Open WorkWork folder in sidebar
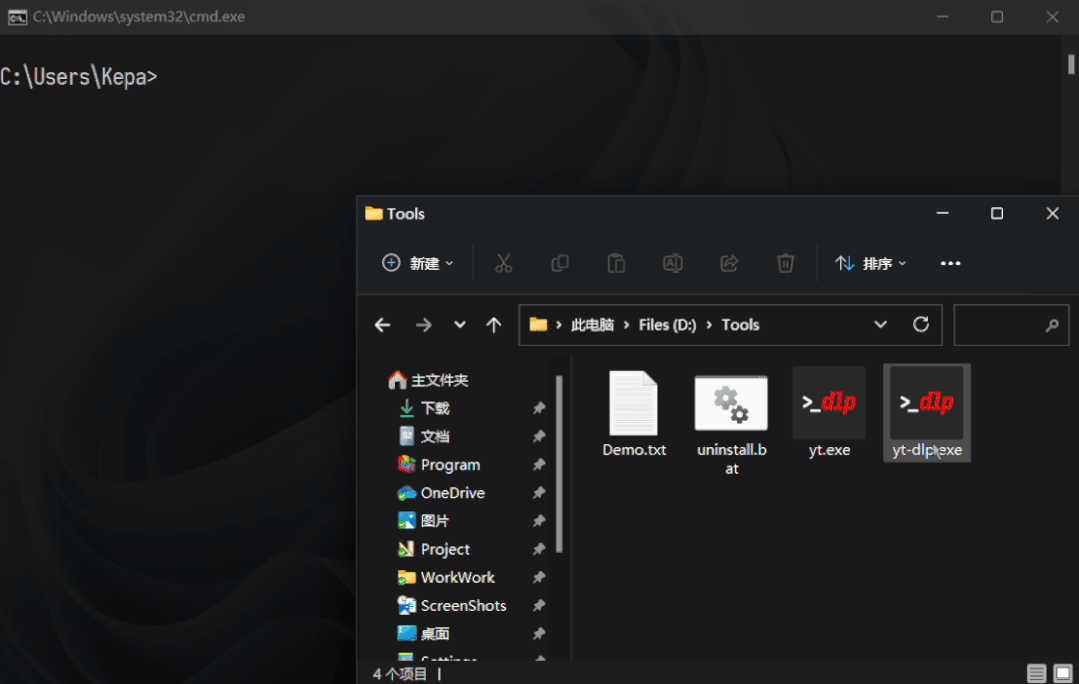This screenshot has height=684, width=1079. coord(446,577)
